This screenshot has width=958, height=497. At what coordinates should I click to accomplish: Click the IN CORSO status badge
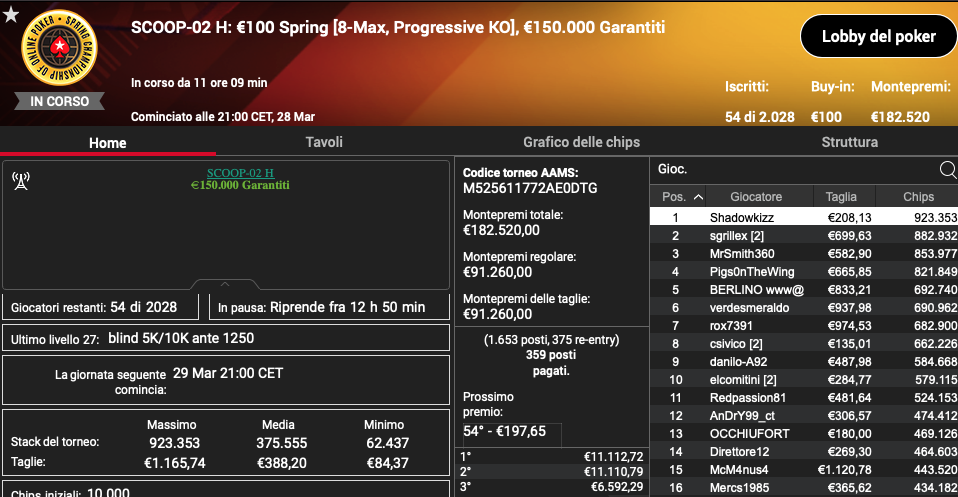59,101
